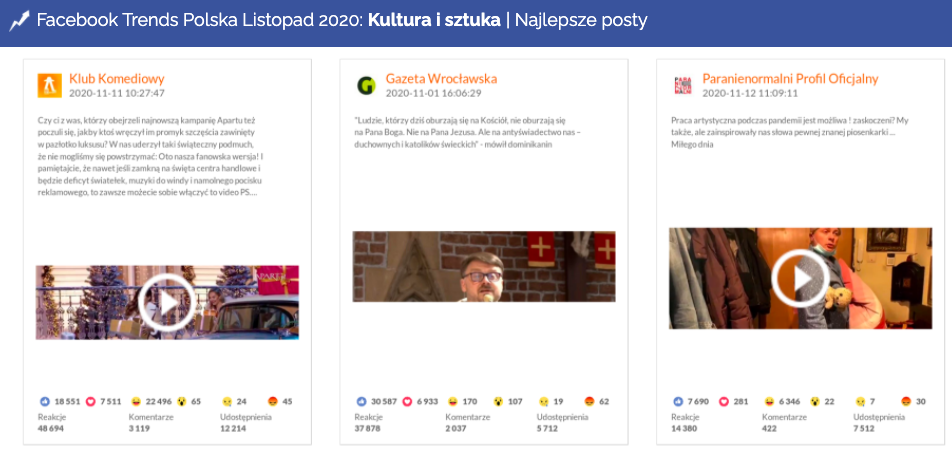Viewport: 952px width, 456px height.
Task: Click the sad emoji on Paranienormalni post
Action: pos(861,401)
